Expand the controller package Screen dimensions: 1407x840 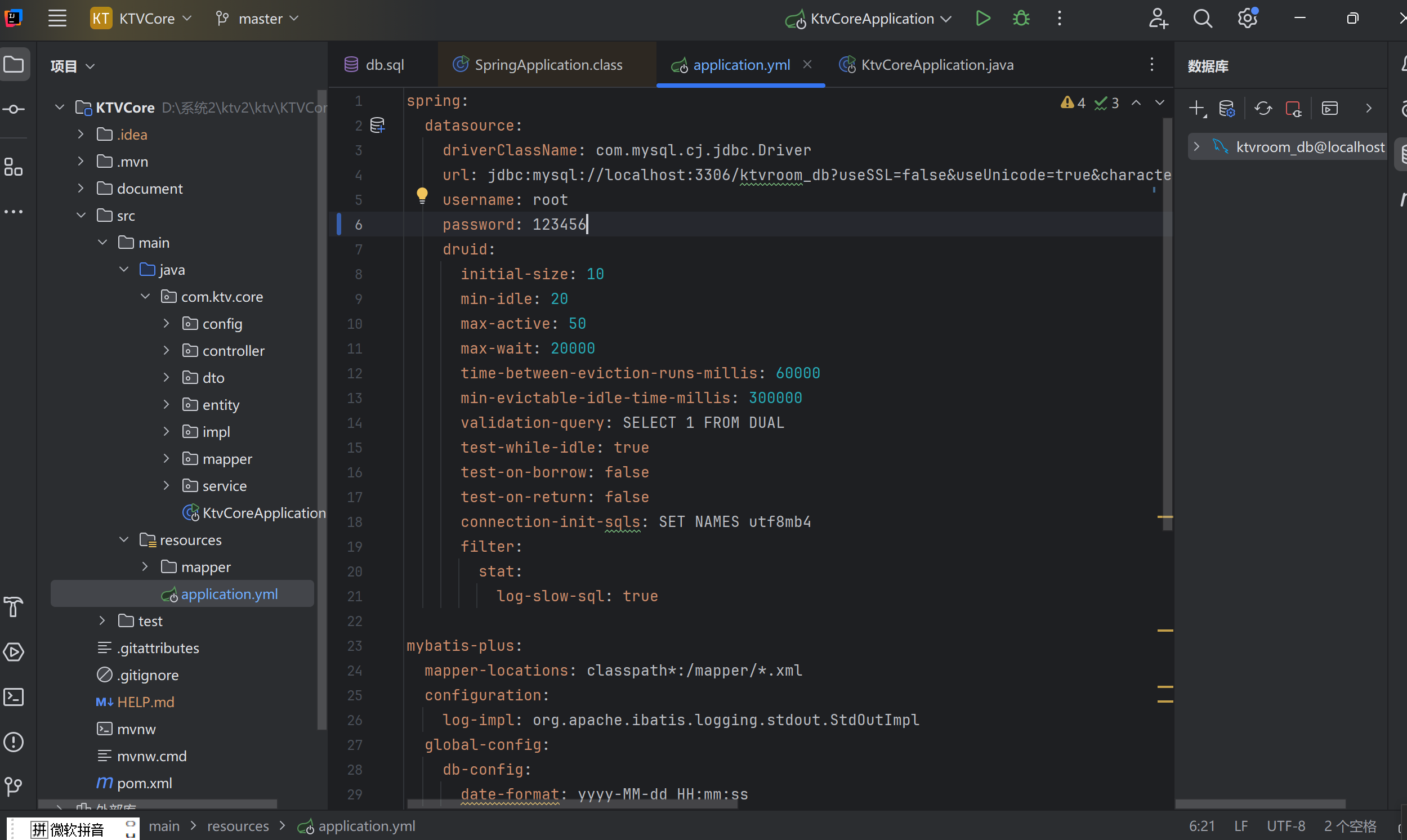(x=166, y=350)
